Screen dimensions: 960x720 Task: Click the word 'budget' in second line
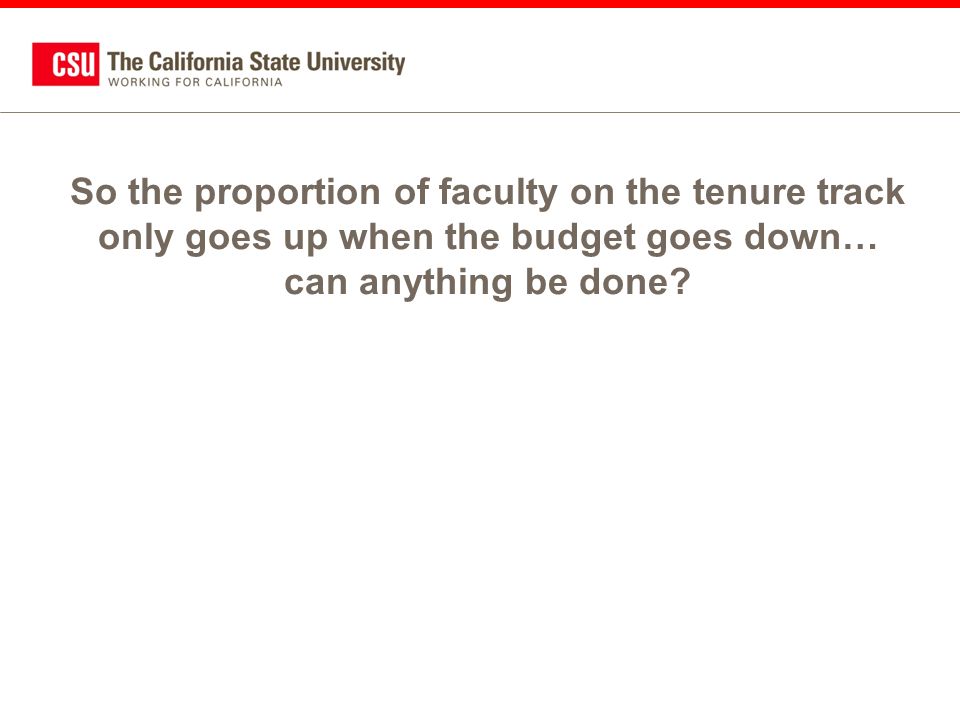(x=573, y=238)
